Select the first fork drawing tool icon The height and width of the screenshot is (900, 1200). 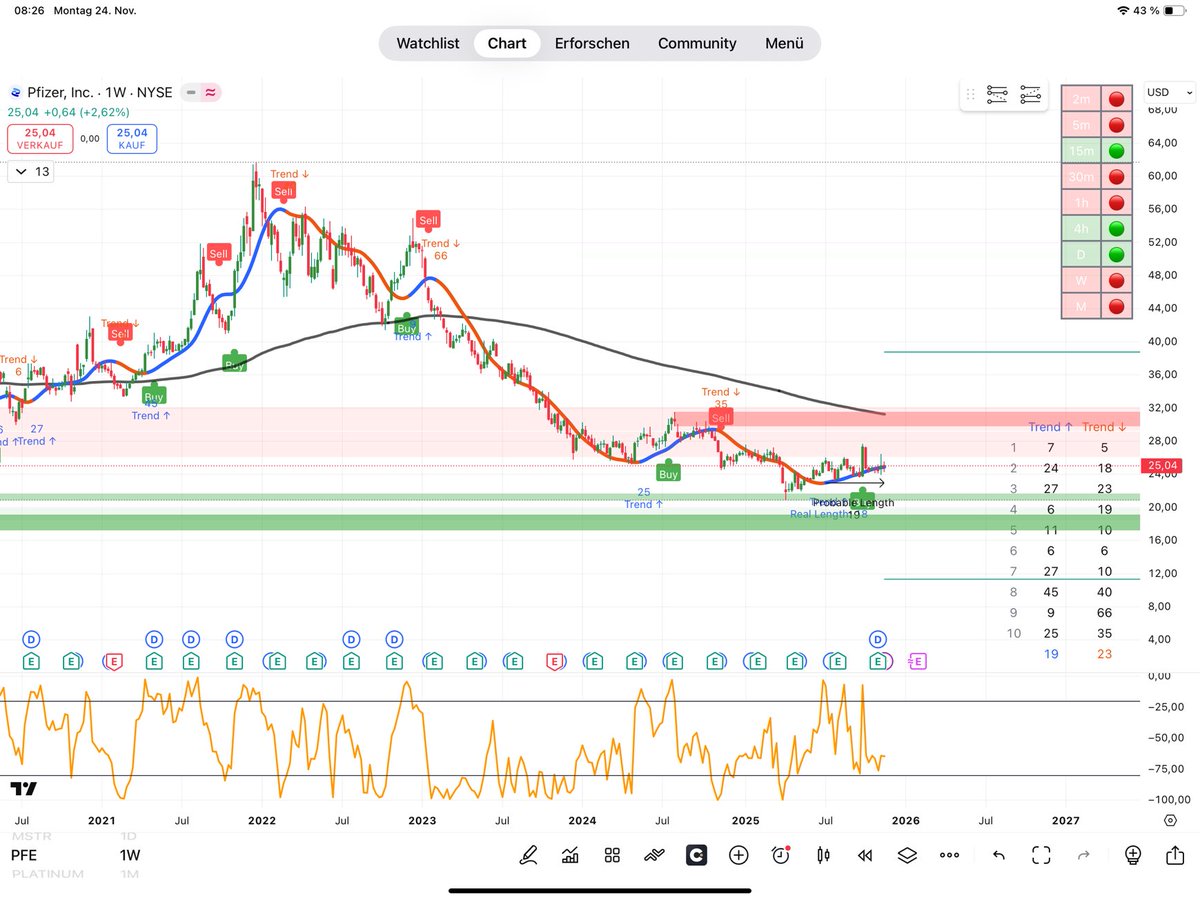pos(997,95)
